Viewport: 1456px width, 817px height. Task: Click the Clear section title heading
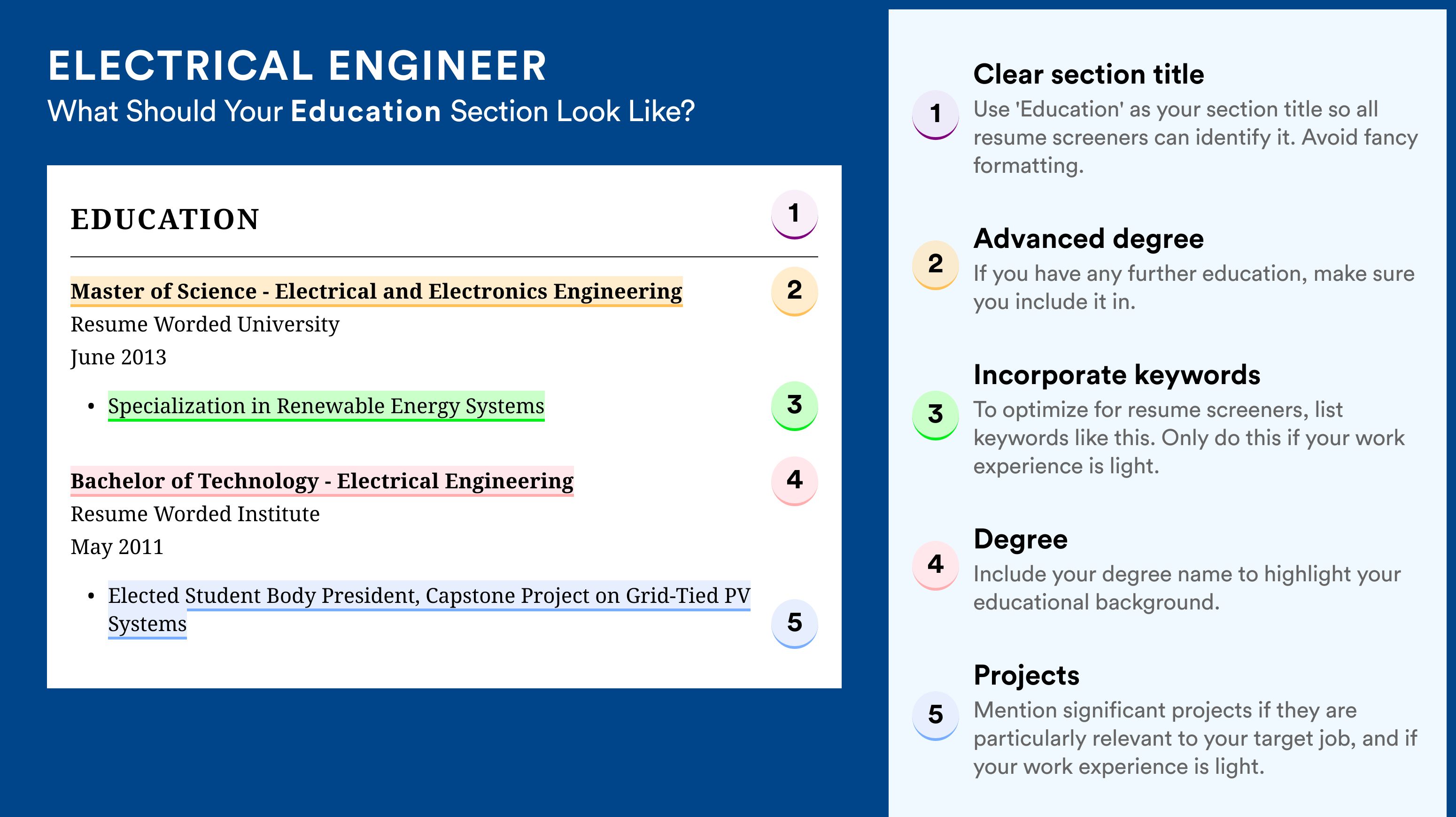1089,74
